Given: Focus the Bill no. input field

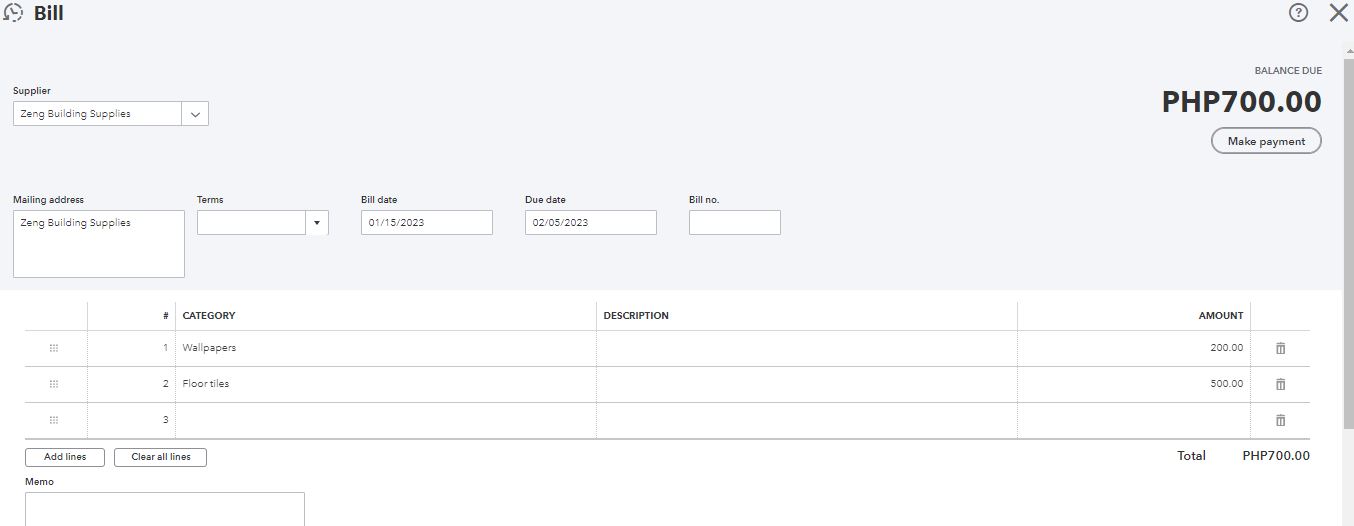Looking at the screenshot, I should click(x=734, y=223).
